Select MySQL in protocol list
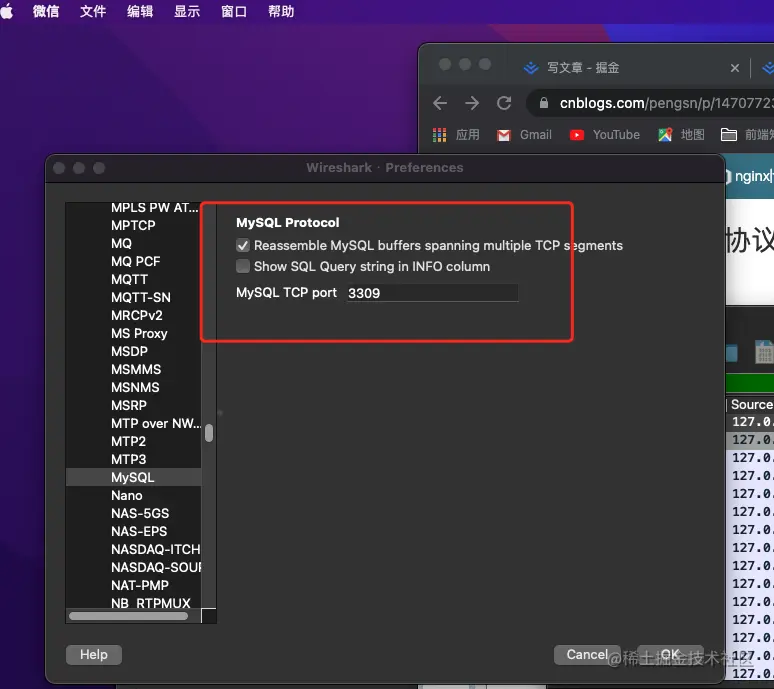The height and width of the screenshot is (689, 774). click(x=133, y=477)
